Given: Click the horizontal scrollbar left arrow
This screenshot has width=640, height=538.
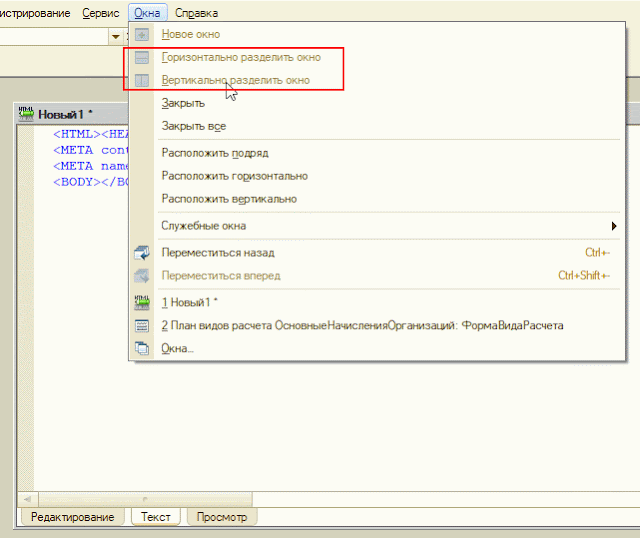Looking at the screenshot, I should (28, 499).
